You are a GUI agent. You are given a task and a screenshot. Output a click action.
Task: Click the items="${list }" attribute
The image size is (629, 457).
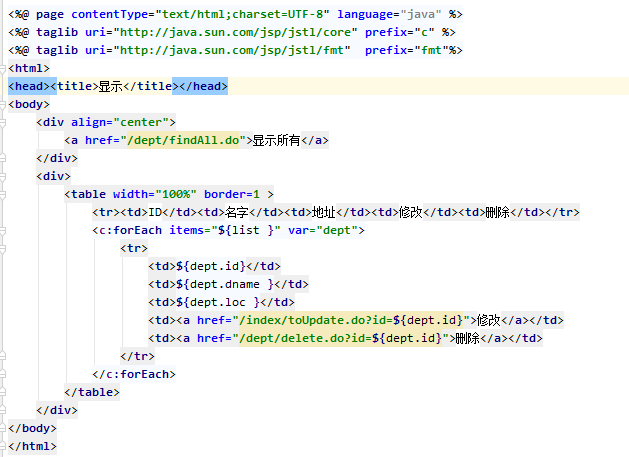(x=225, y=230)
